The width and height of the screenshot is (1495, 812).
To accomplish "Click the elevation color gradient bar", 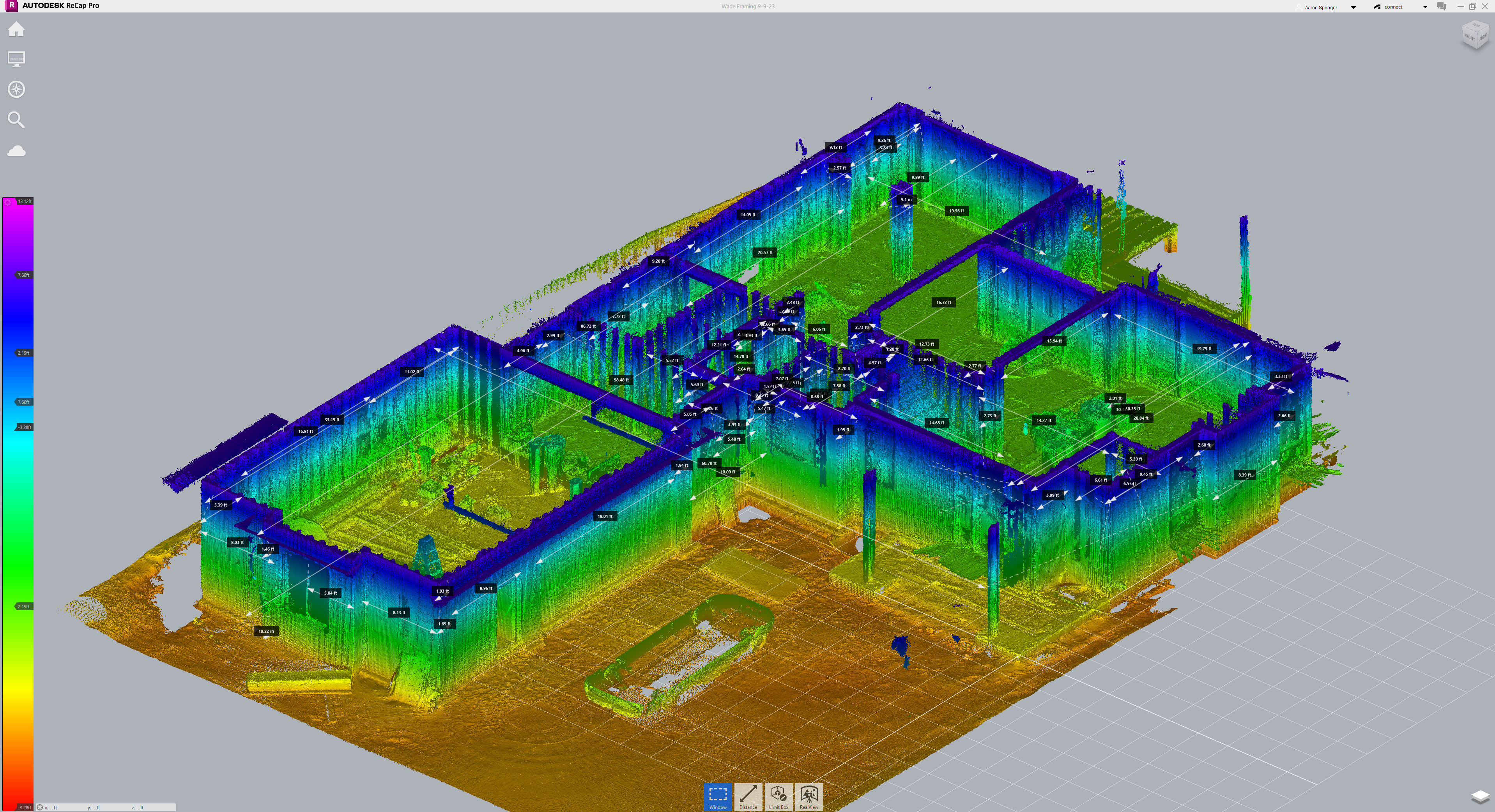I will (x=18, y=505).
